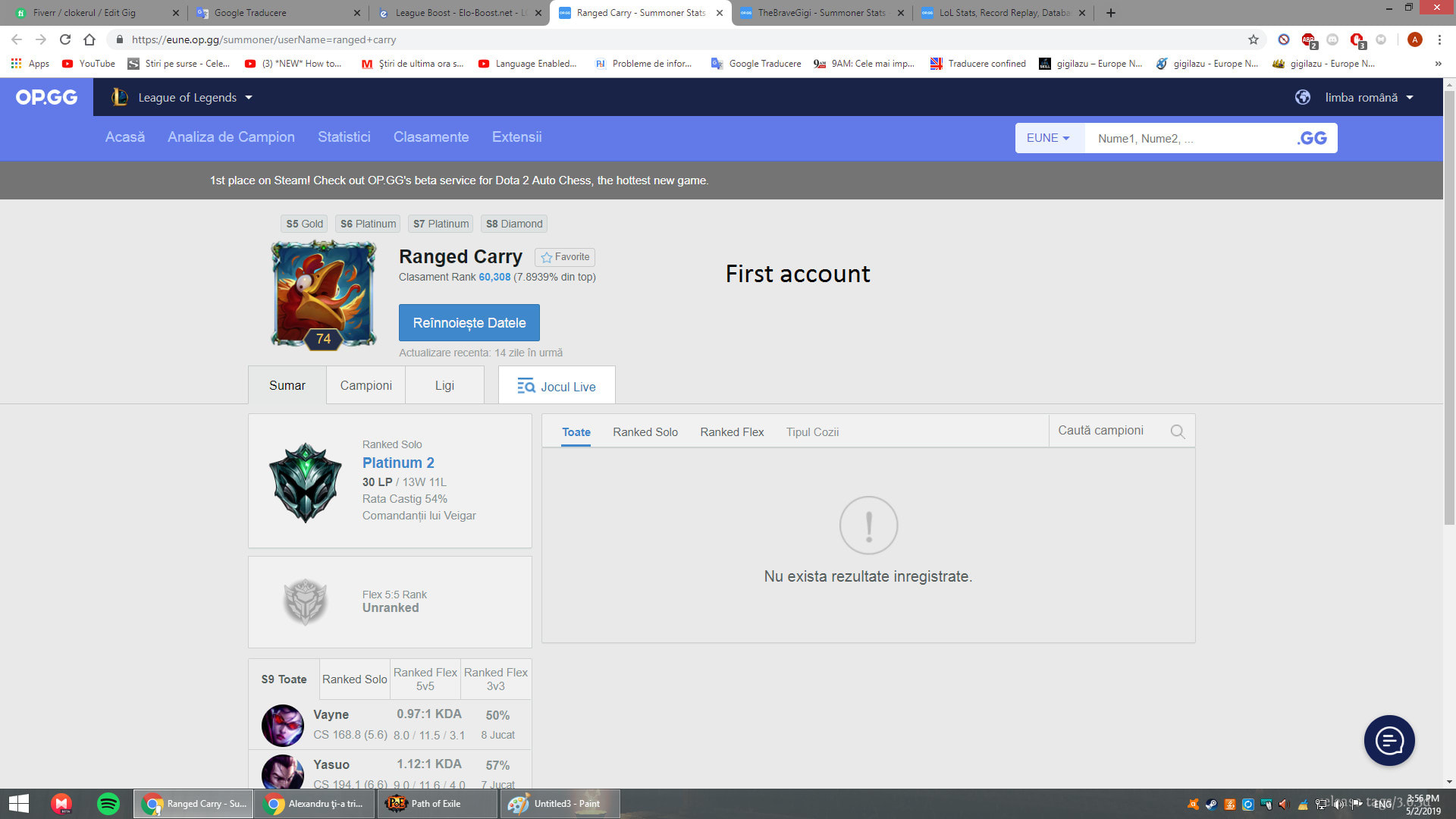
Task: Open Analiza de Campion page
Action: pos(231,136)
